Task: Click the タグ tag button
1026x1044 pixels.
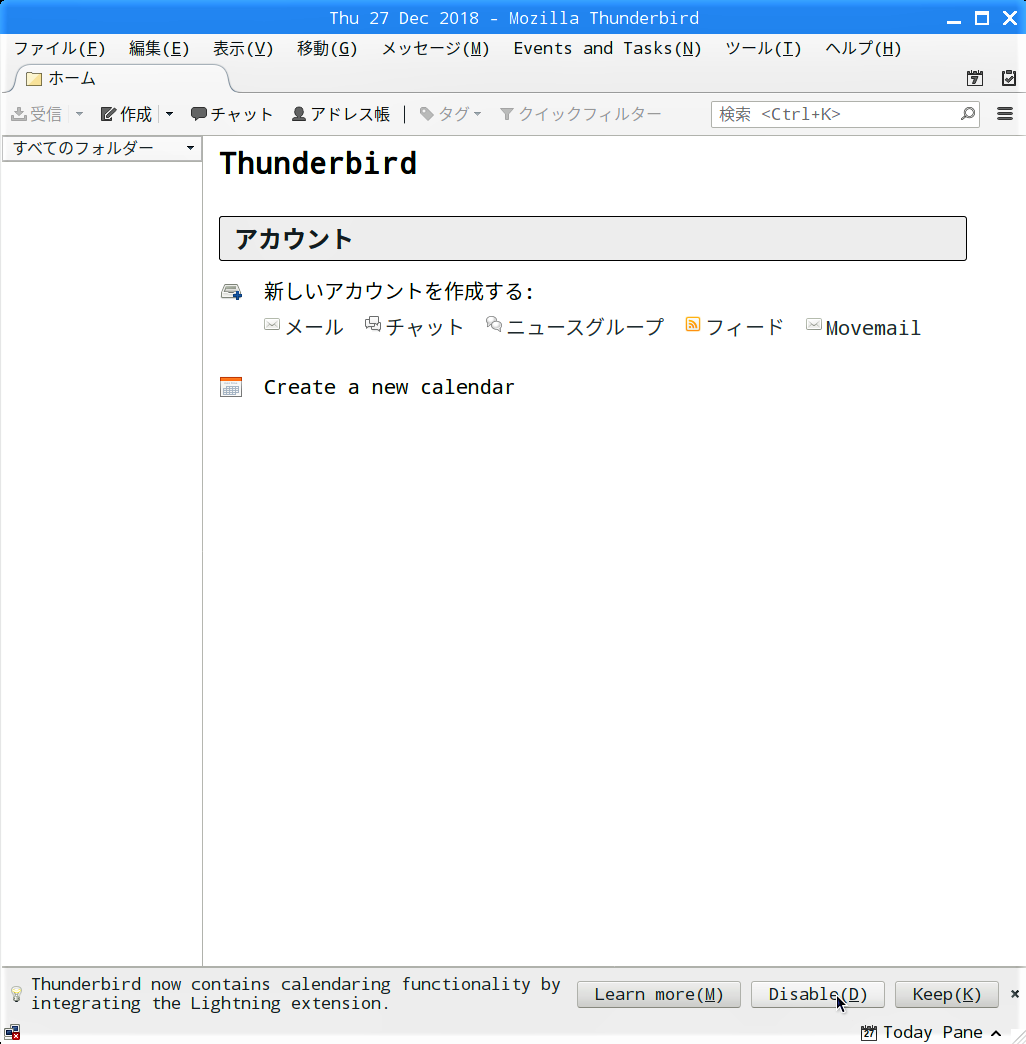Action: (450, 115)
